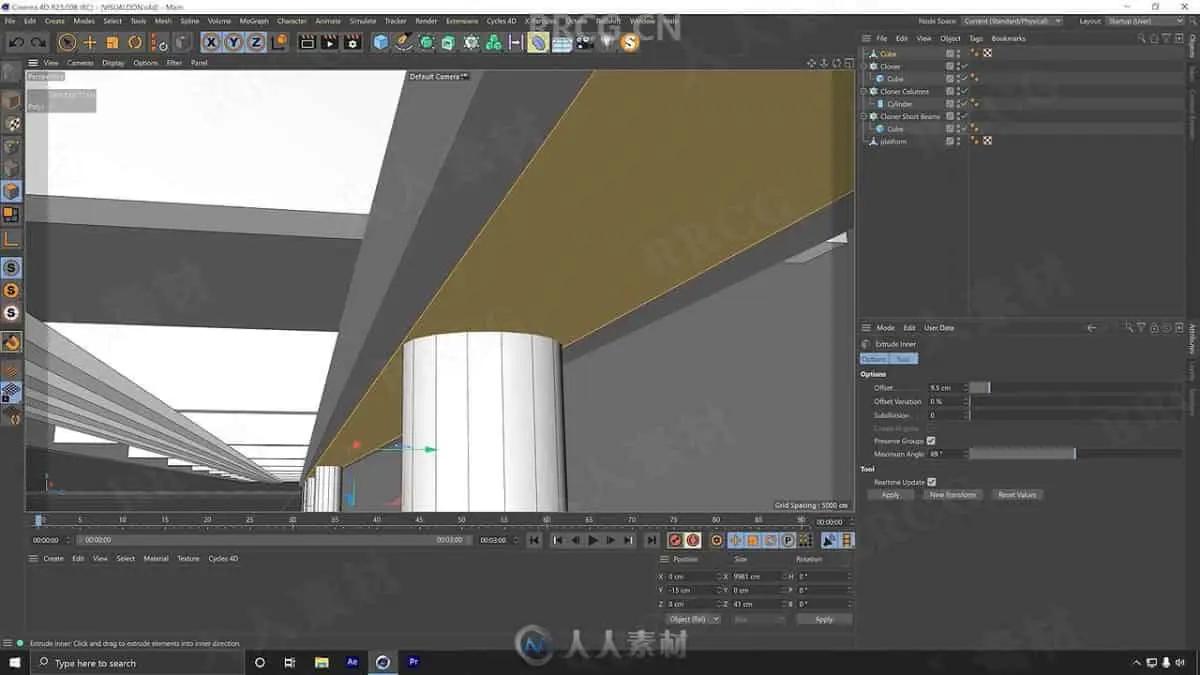The height and width of the screenshot is (675, 1200).
Task: Open the Render Settings icon
Action: click(x=352, y=42)
